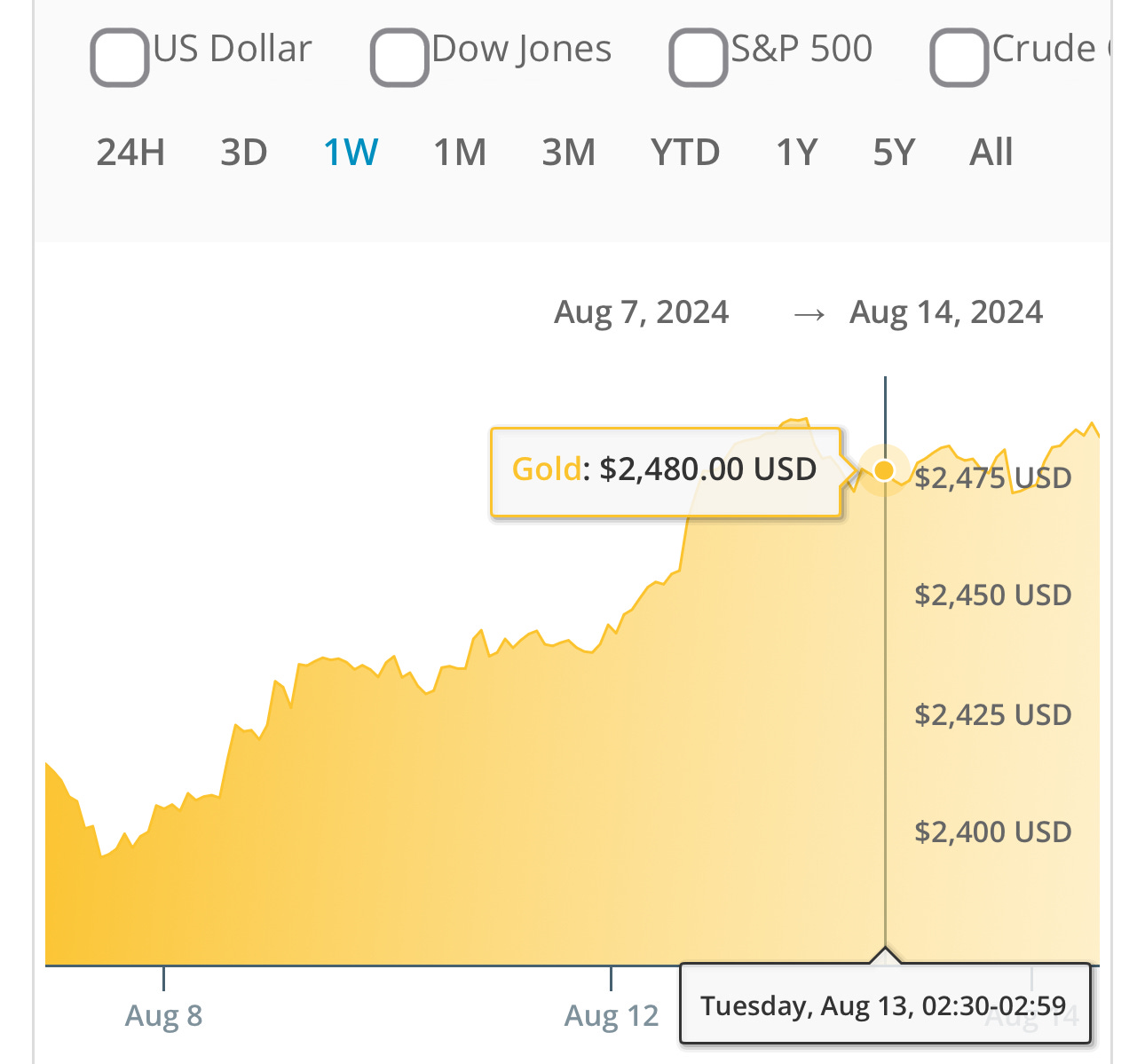Viewport: 1145px width, 1064px height.
Task: Click the Tuesday, Aug 13 time tooltip
Action: pyautogui.click(x=883, y=1005)
